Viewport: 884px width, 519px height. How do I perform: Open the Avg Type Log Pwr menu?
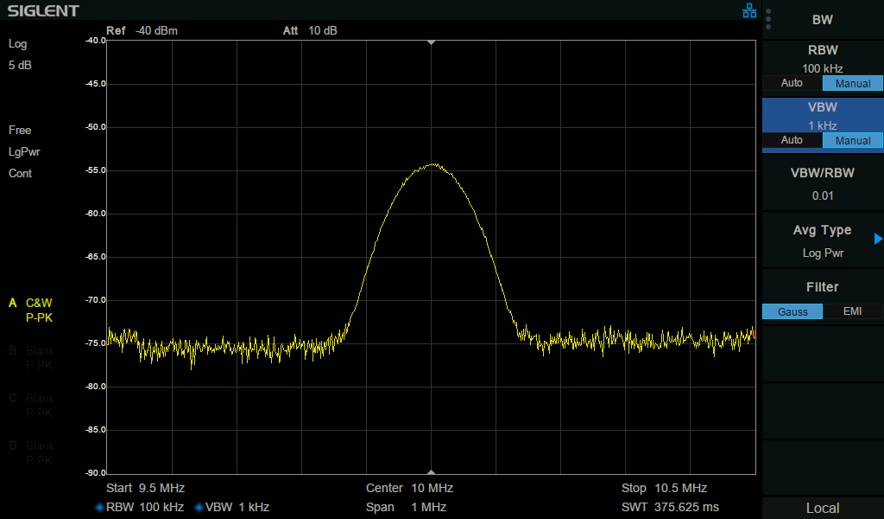(823, 241)
